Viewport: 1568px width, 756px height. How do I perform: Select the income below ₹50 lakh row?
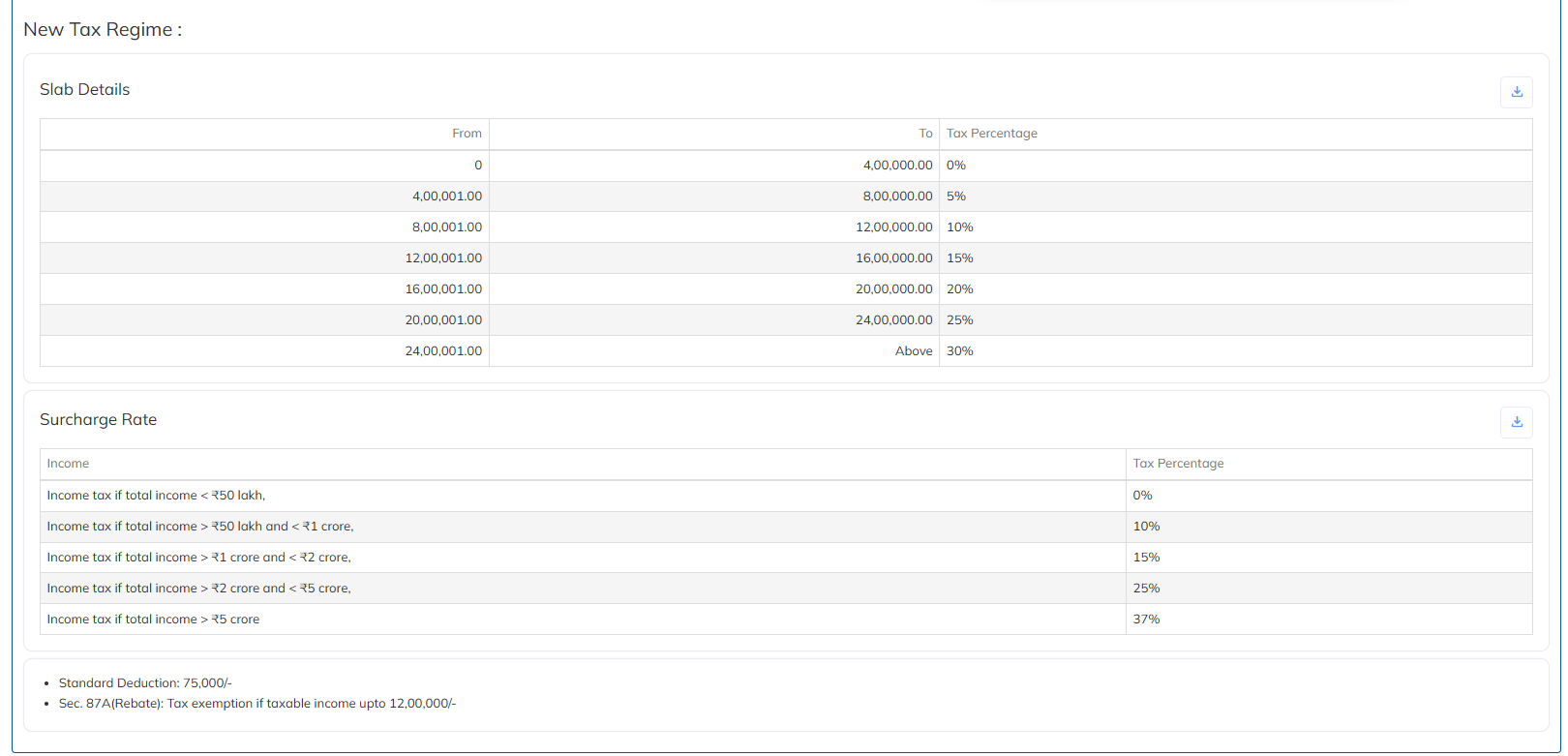click(x=156, y=496)
